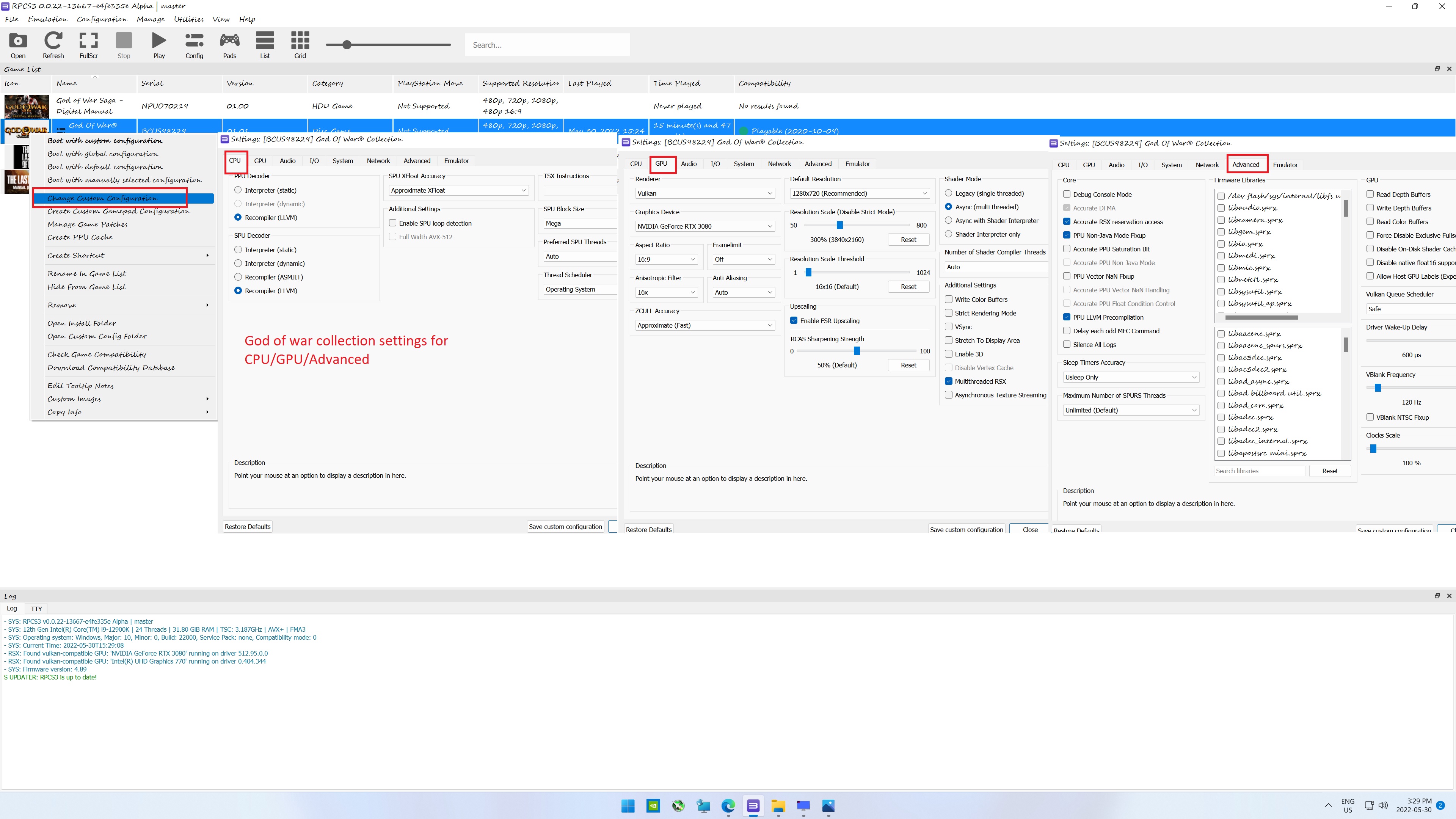The image size is (1456, 819).
Task: Enable VBlank NTSC Fixup checkbox
Action: pyautogui.click(x=1370, y=418)
